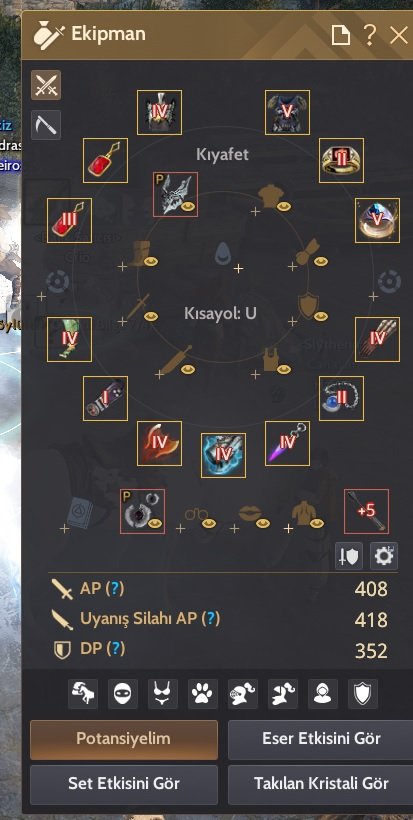This screenshot has width=413, height=820.
Task: Toggle the paw print pet display icon
Action: tap(203, 694)
